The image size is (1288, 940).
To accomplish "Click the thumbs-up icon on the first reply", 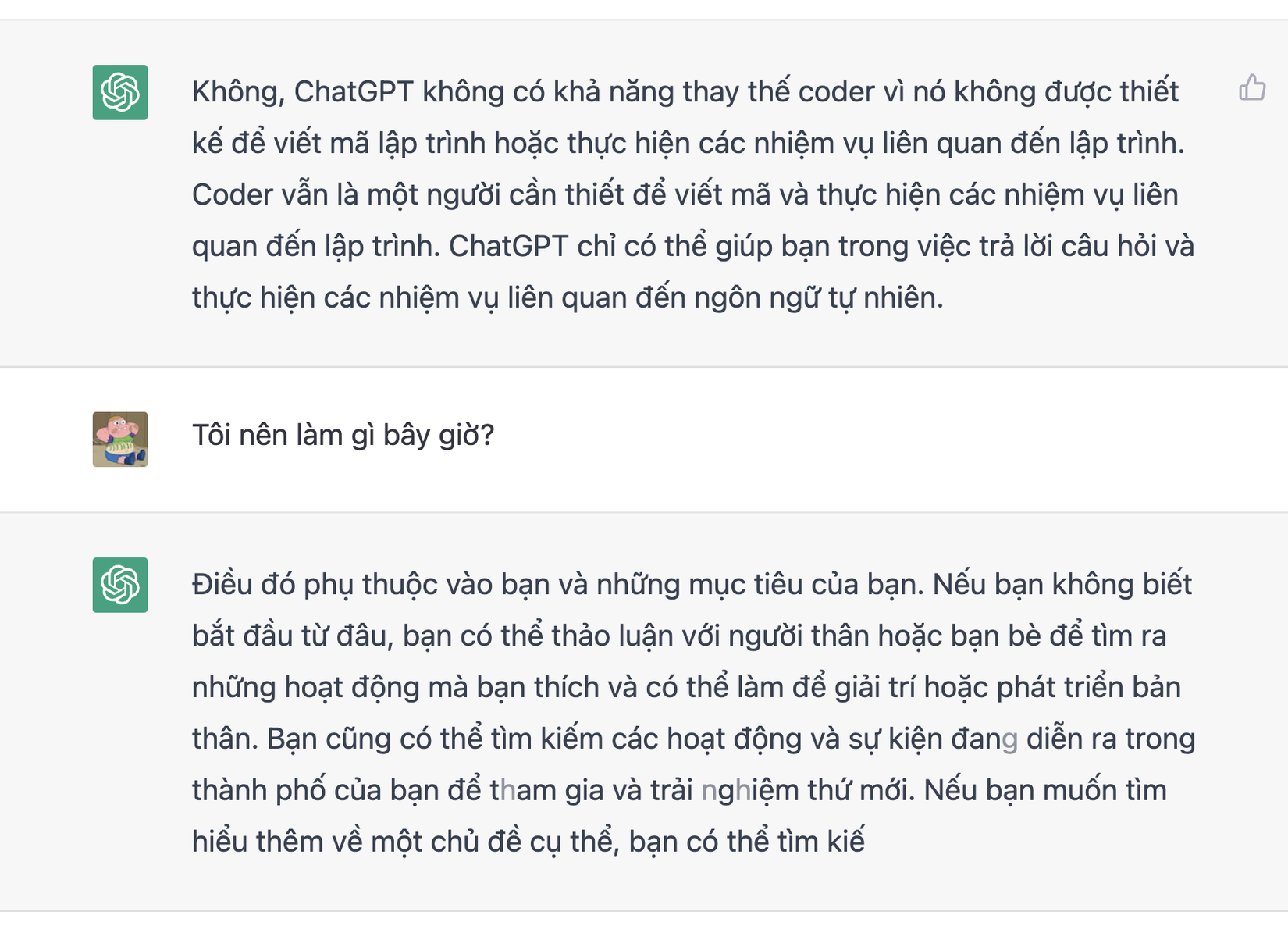I will click(x=1251, y=88).
